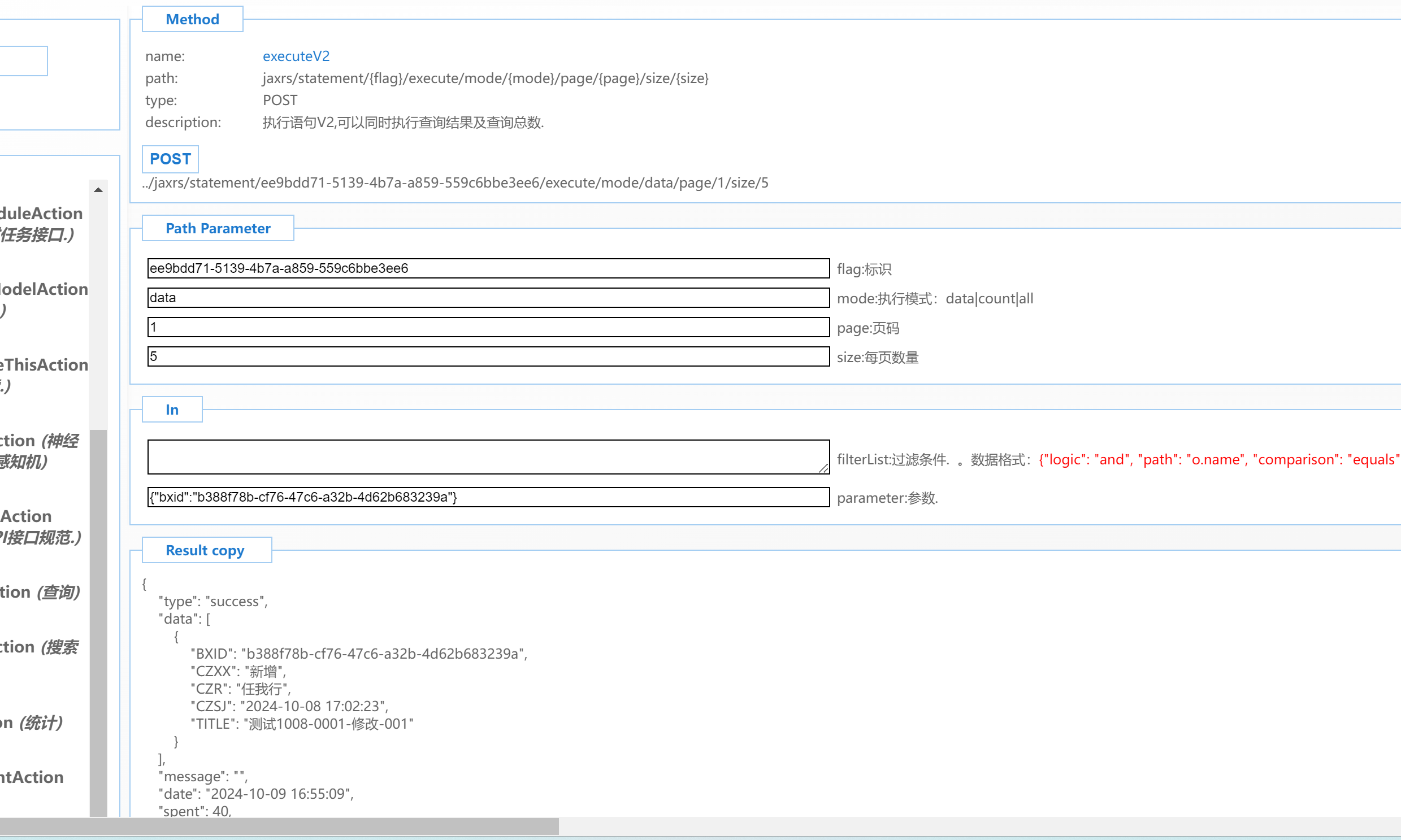Click the size per page input field
The height and width of the screenshot is (840, 1401).
(x=488, y=356)
